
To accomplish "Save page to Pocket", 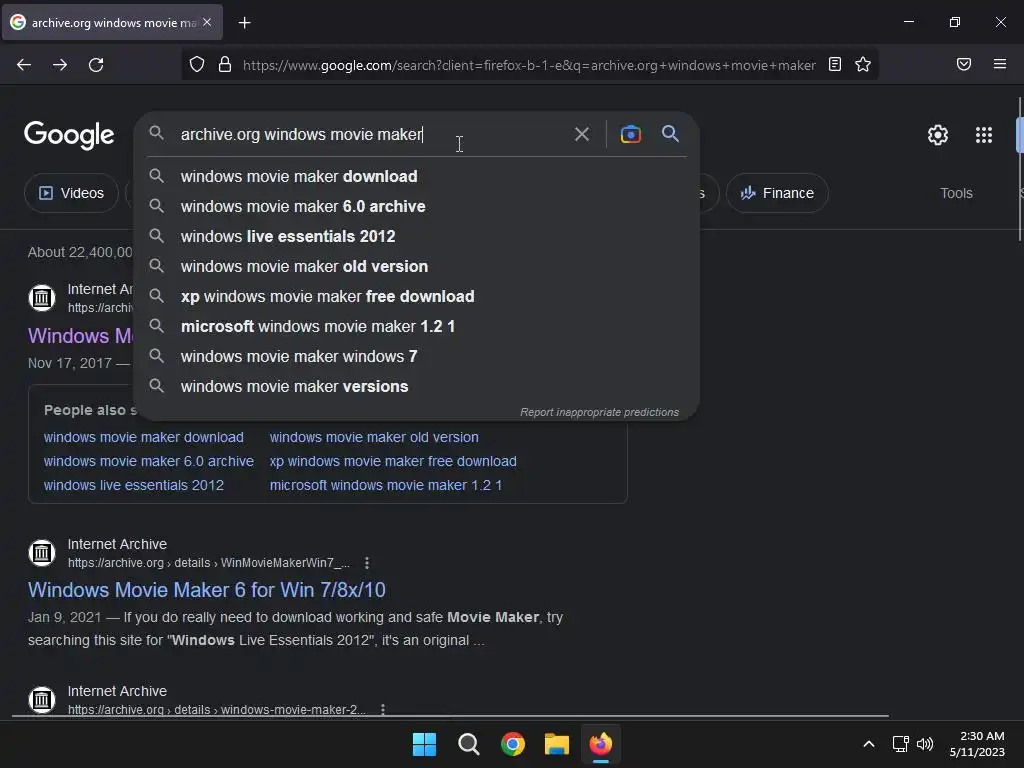I will (x=964, y=64).
